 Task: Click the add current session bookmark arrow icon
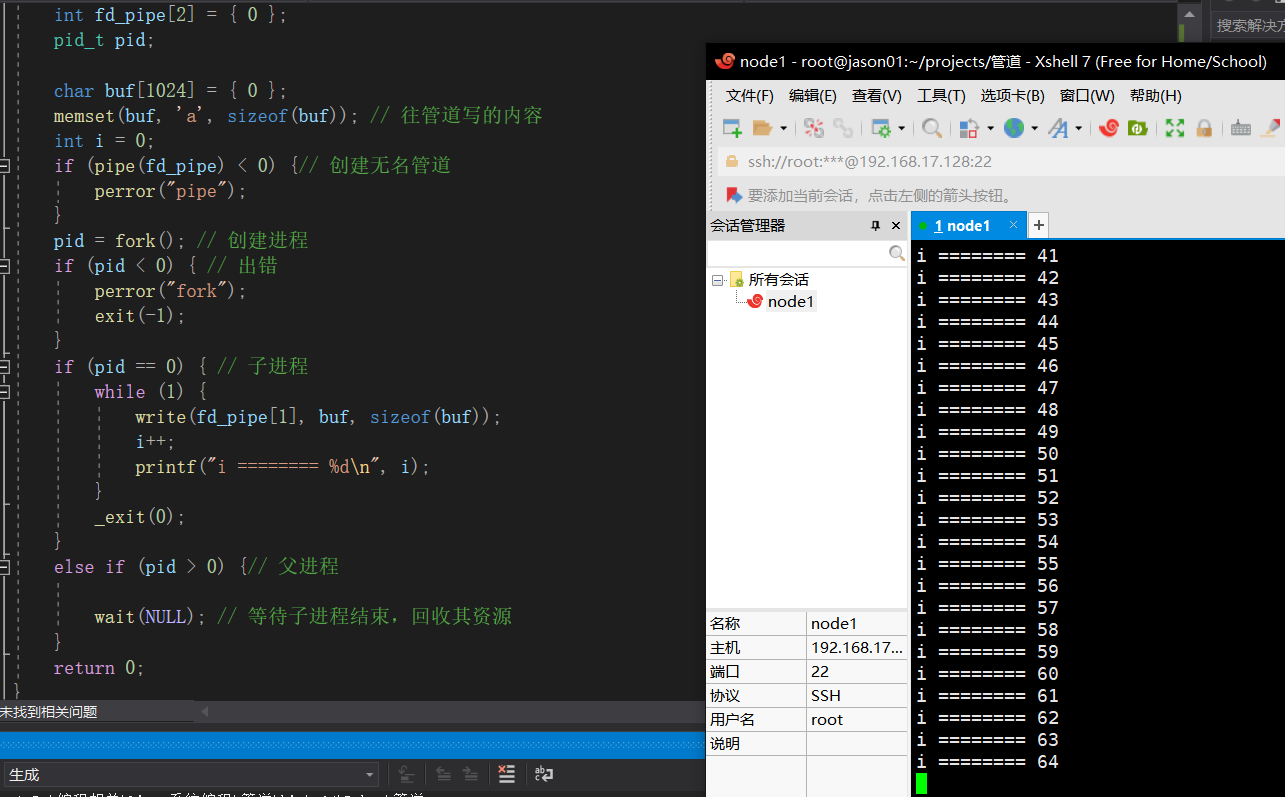[x=733, y=195]
